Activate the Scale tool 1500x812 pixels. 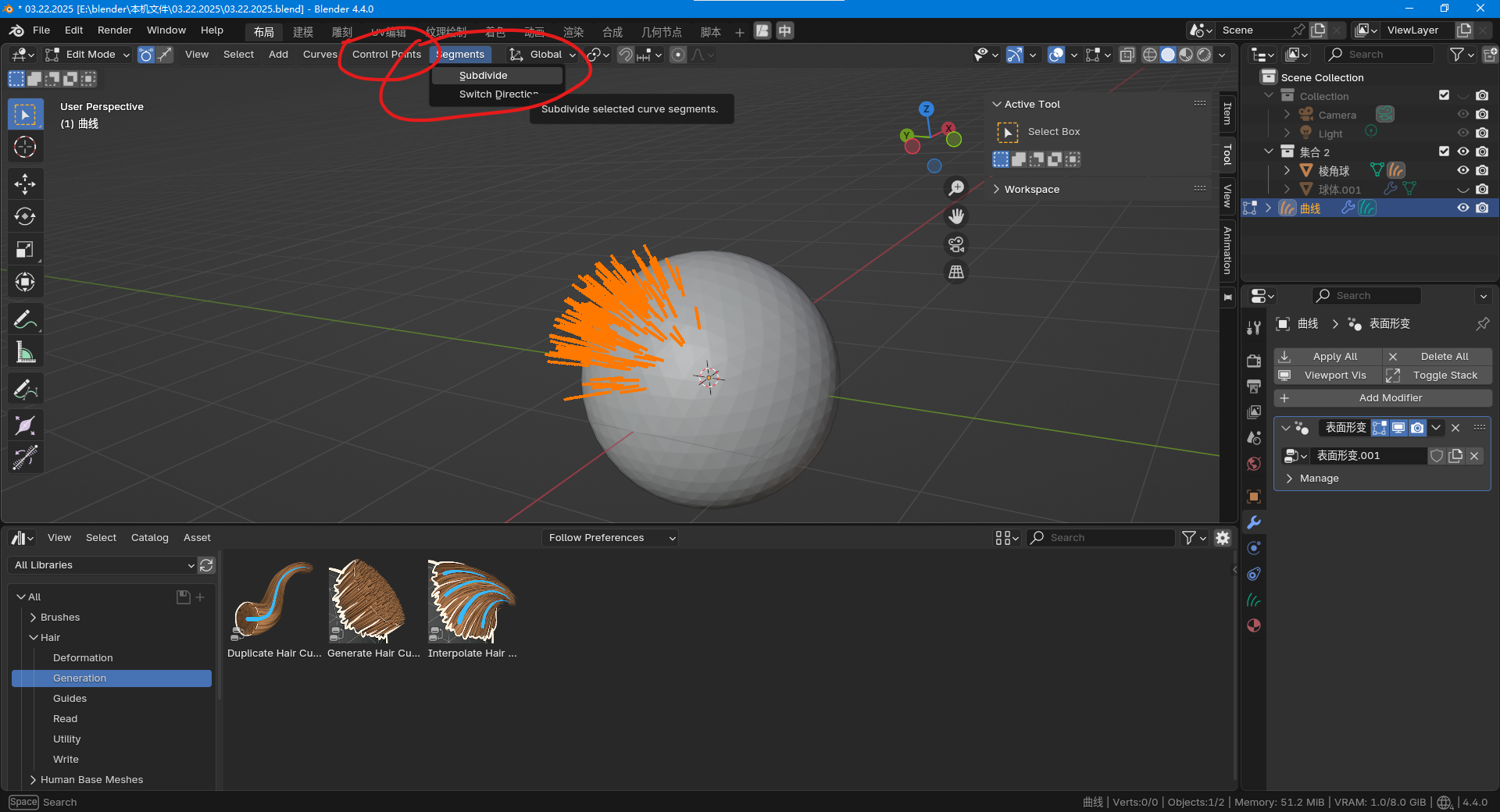pyautogui.click(x=25, y=250)
